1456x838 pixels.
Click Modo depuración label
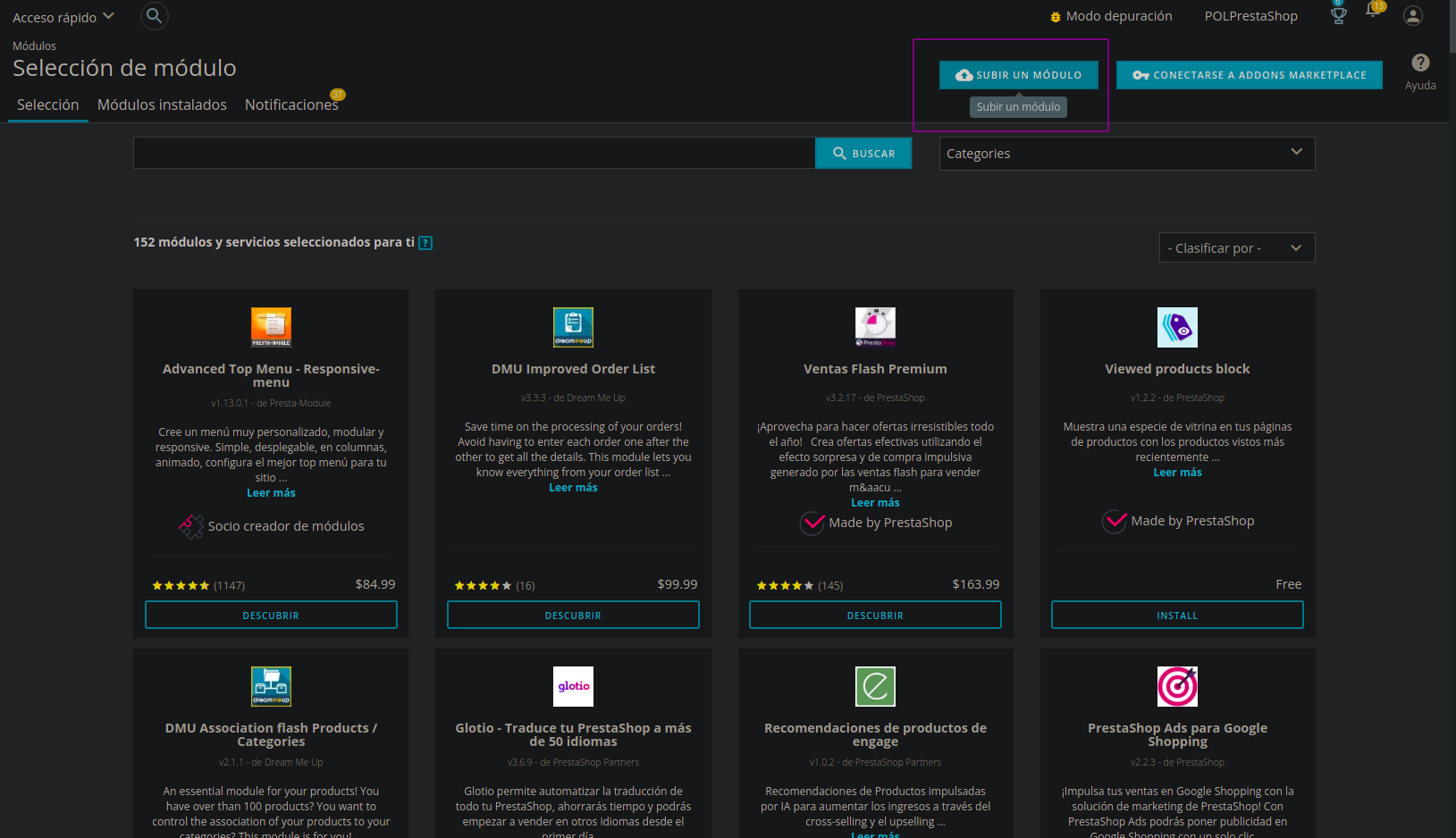click(x=1119, y=16)
